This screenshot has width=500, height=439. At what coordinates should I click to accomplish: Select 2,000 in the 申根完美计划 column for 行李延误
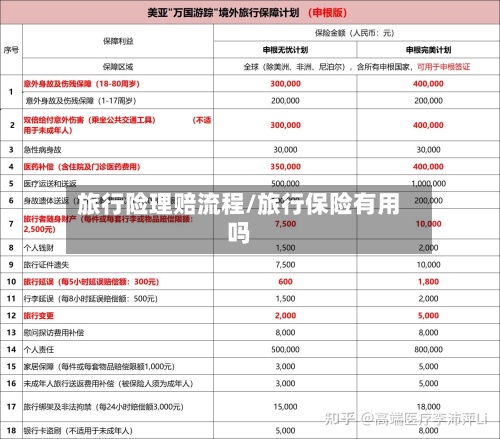[x=428, y=299]
